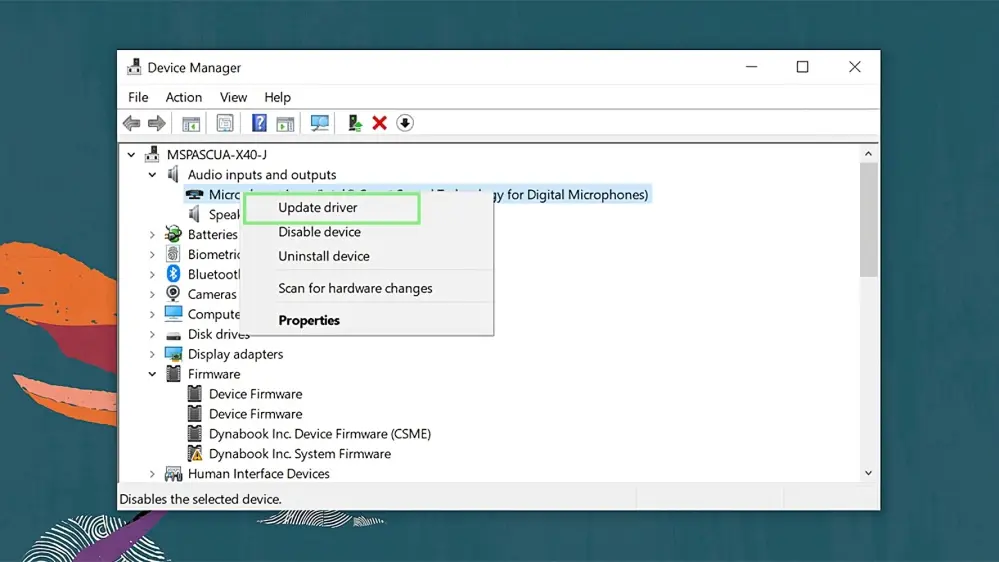Select Dynabook Inc. System Firmware entry
999x562 pixels.
299,454
